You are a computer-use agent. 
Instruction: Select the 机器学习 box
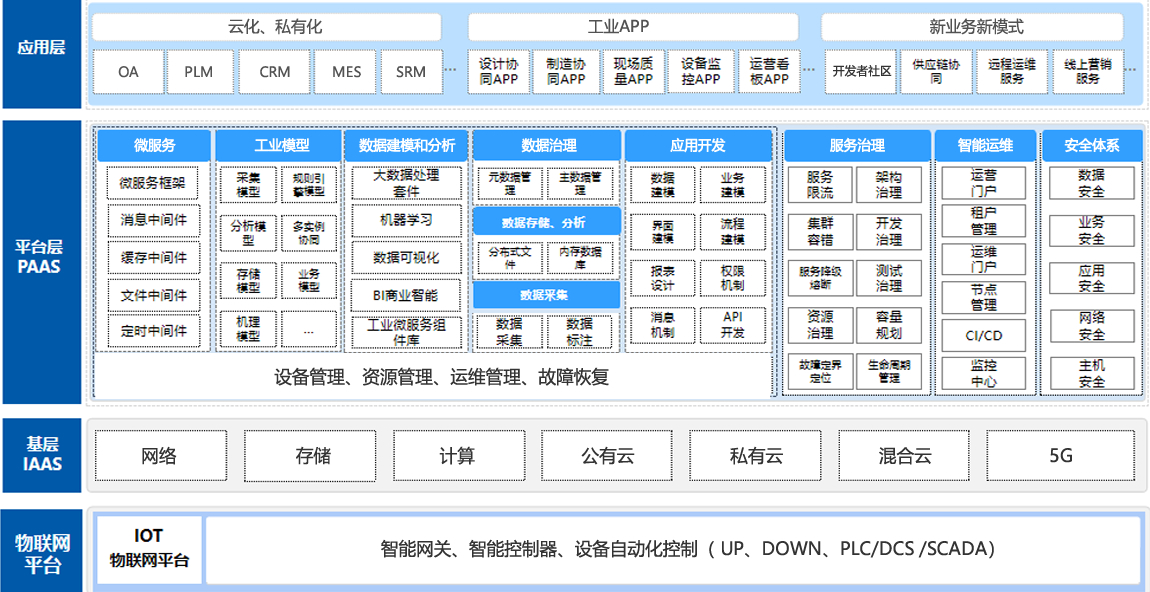[x=406, y=220]
